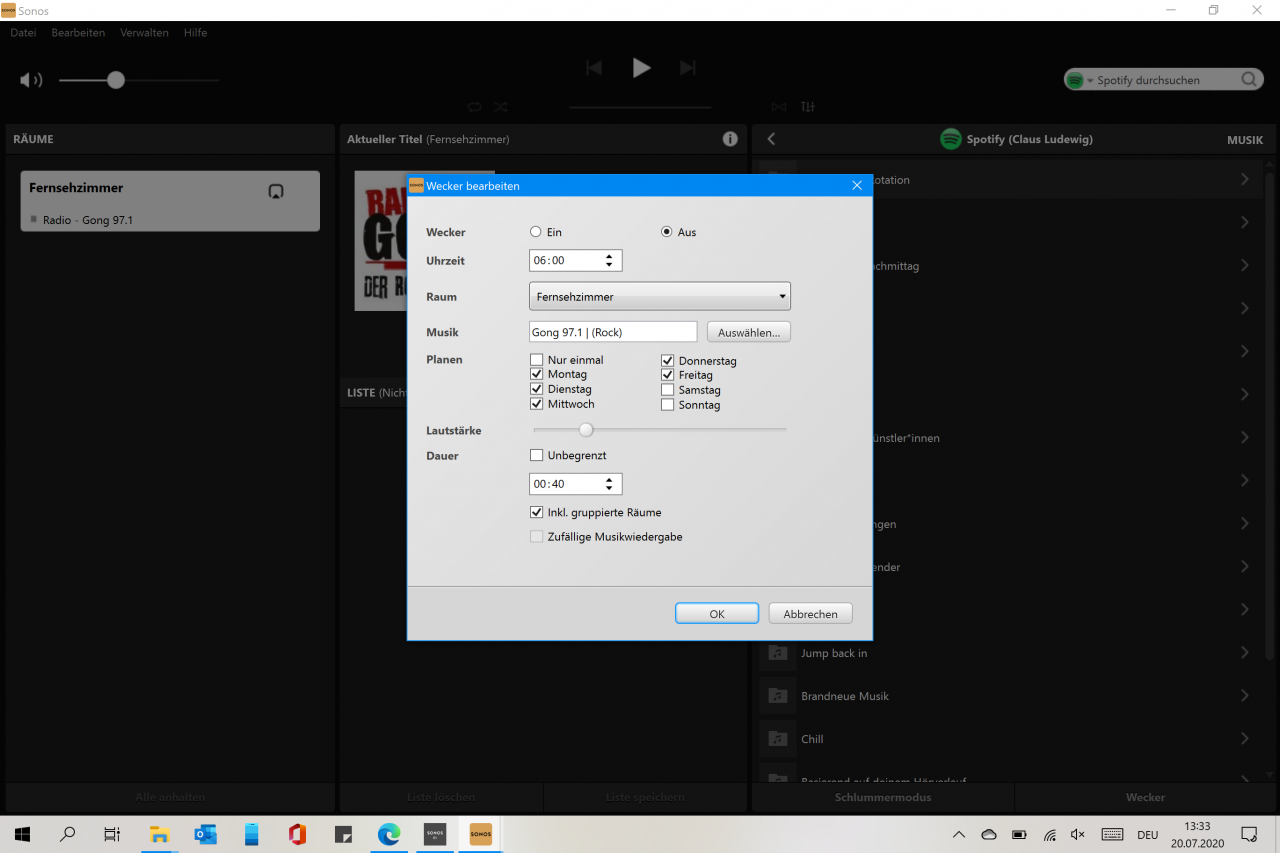Open Microsoft Edge from the taskbar
This screenshot has width=1280, height=853.
(x=389, y=834)
